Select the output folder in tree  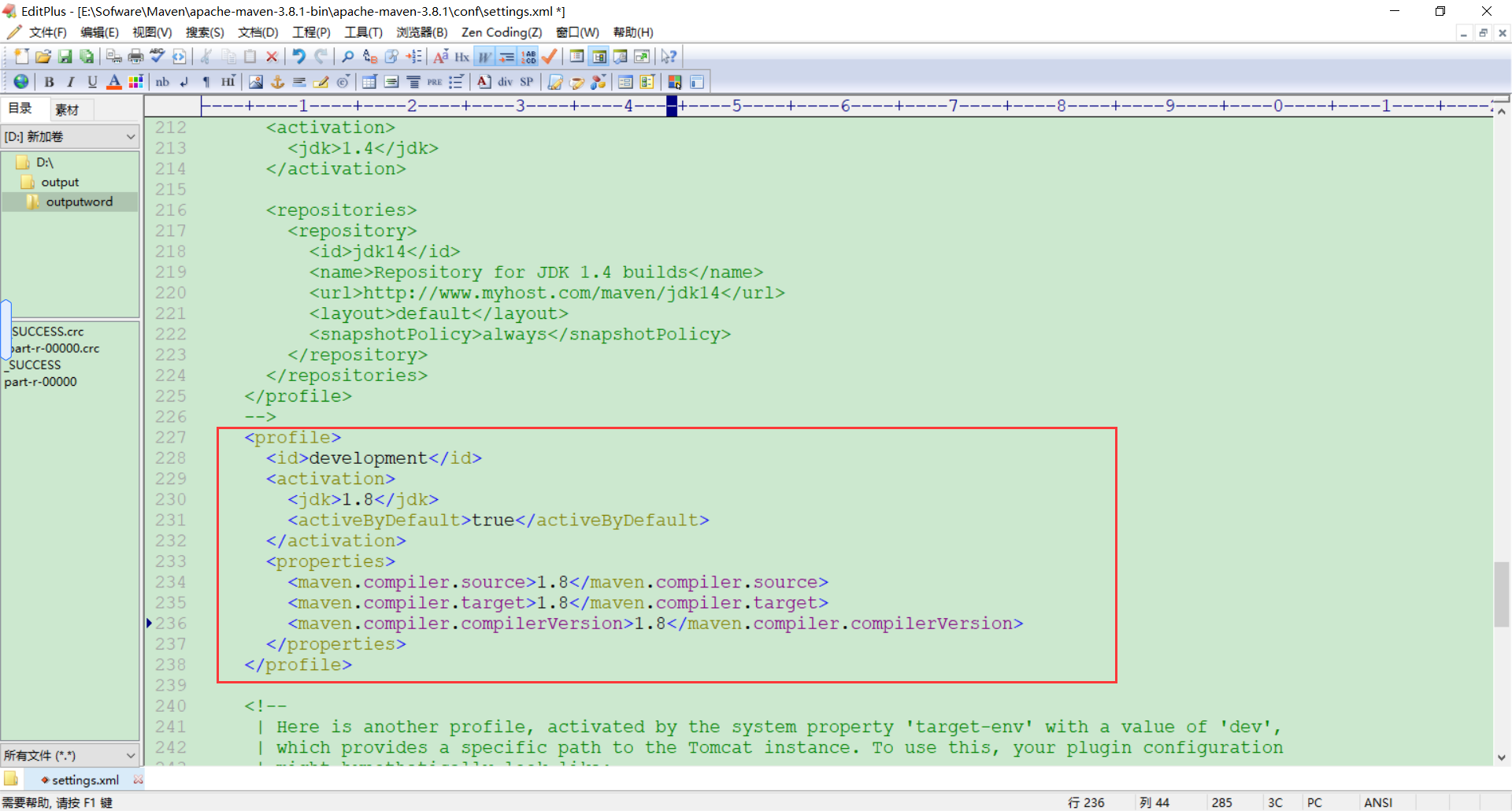(60, 182)
